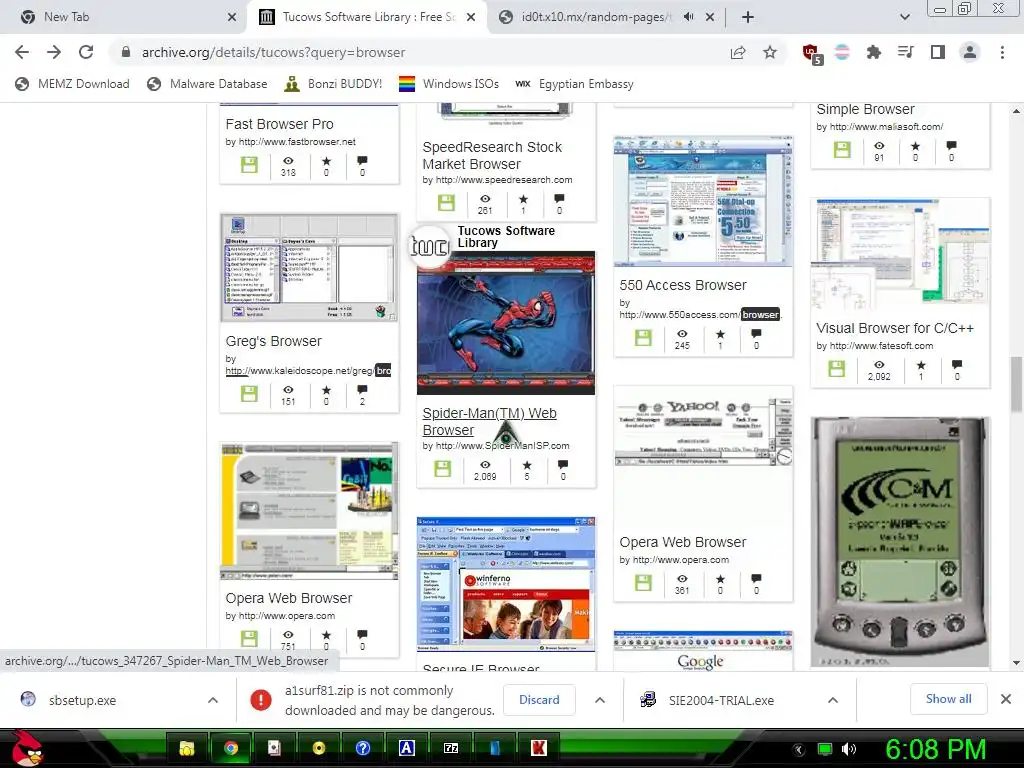This screenshot has height=768, width=1024.
Task: Mute the id0t.x10.mx tab audio
Action: click(x=688, y=17)
